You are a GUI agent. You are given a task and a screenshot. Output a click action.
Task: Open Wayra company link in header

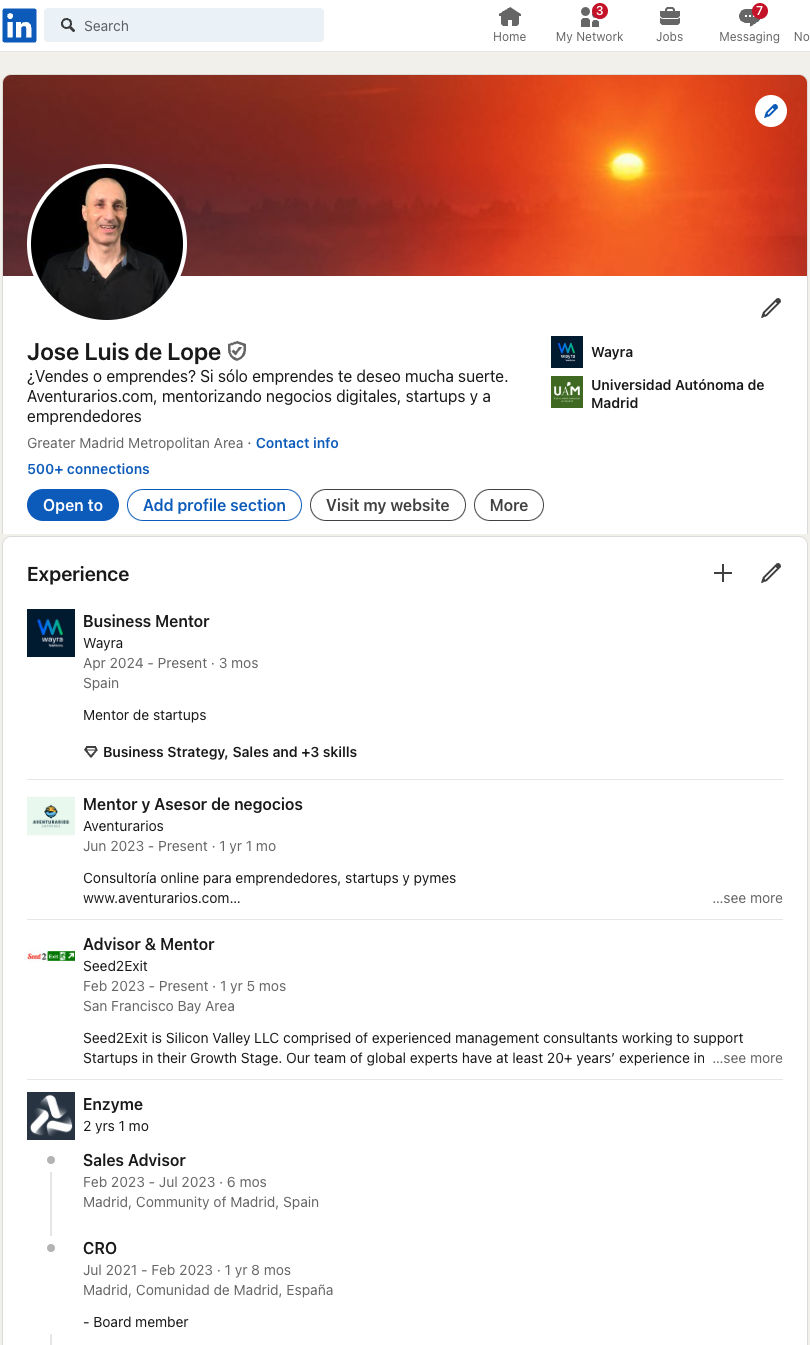612,352
